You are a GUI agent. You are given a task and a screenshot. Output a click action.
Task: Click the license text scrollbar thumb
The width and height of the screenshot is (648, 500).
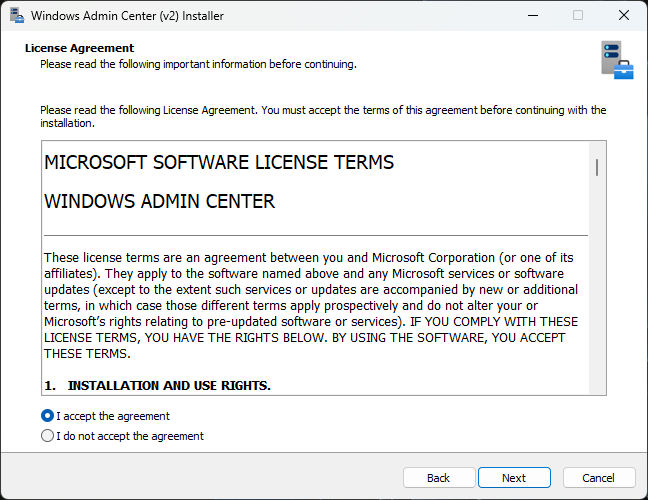[x=597, y=167]
